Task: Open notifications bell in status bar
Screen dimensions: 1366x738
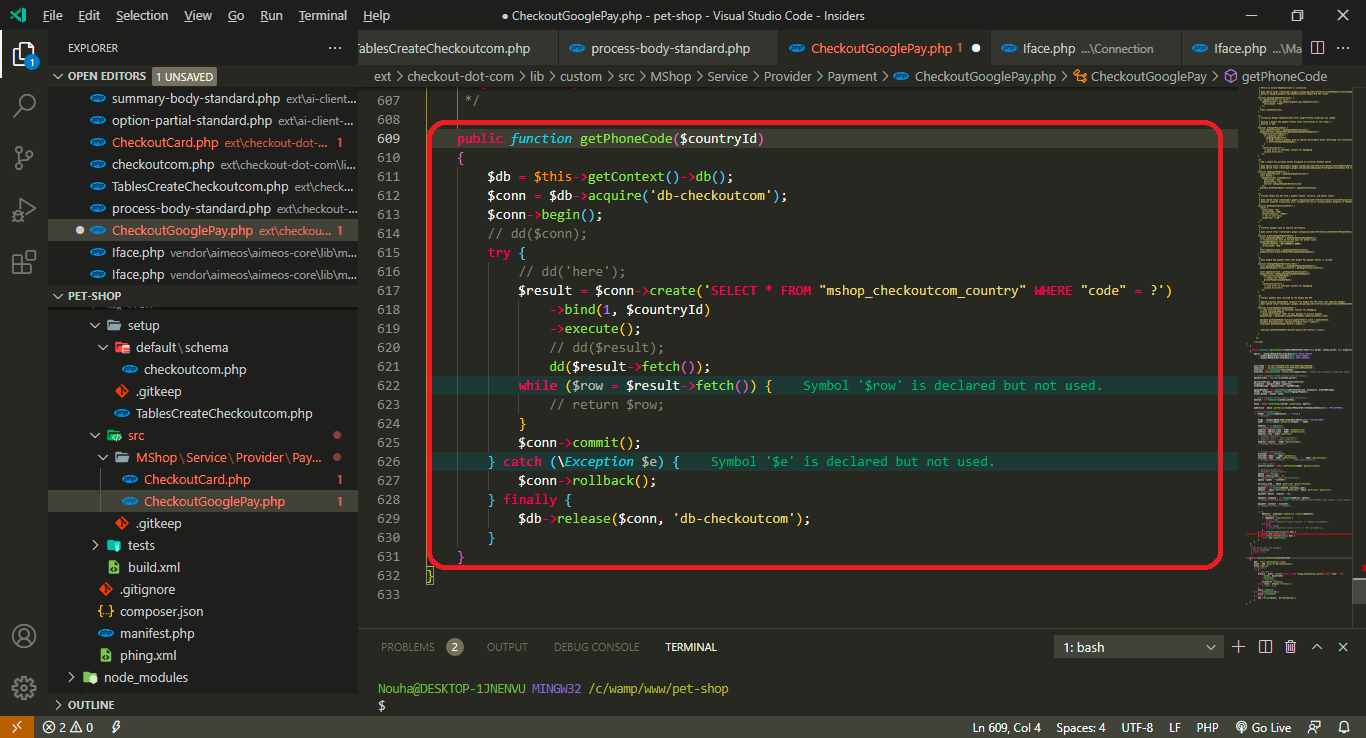Action: pos(1343,728)
